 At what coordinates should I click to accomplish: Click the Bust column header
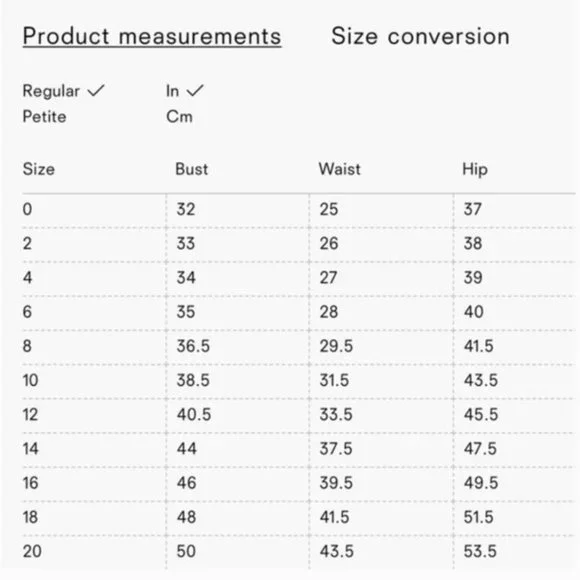[191, 169]
